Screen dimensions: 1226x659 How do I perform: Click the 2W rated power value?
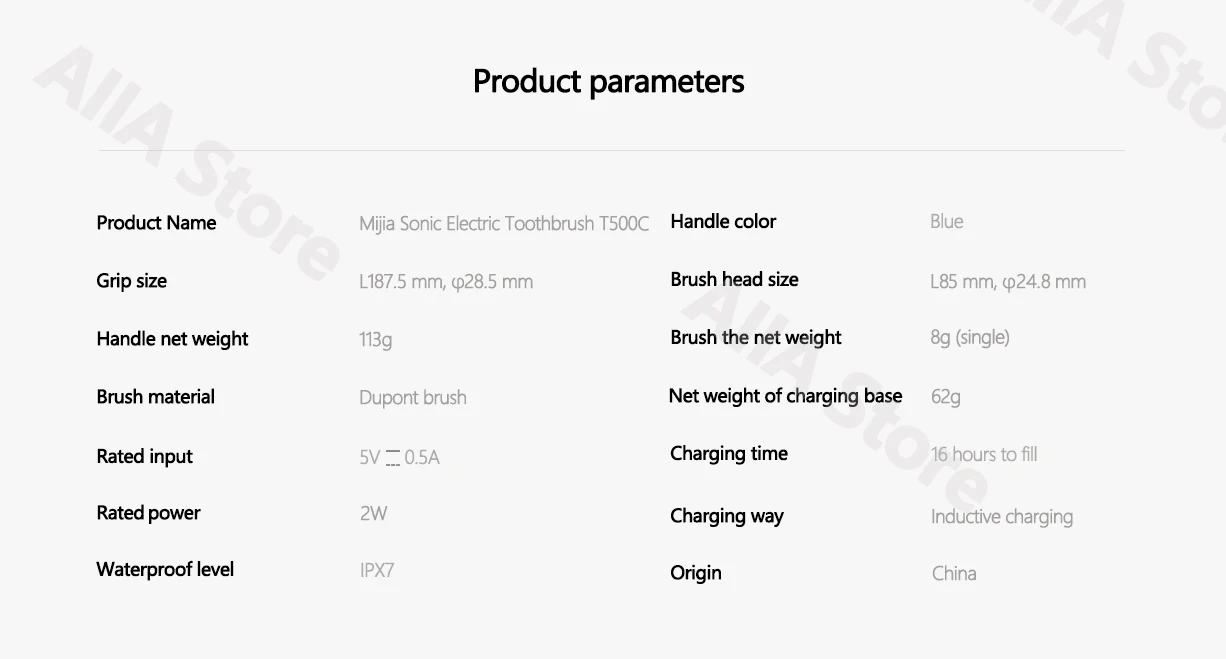pos(373,514)
